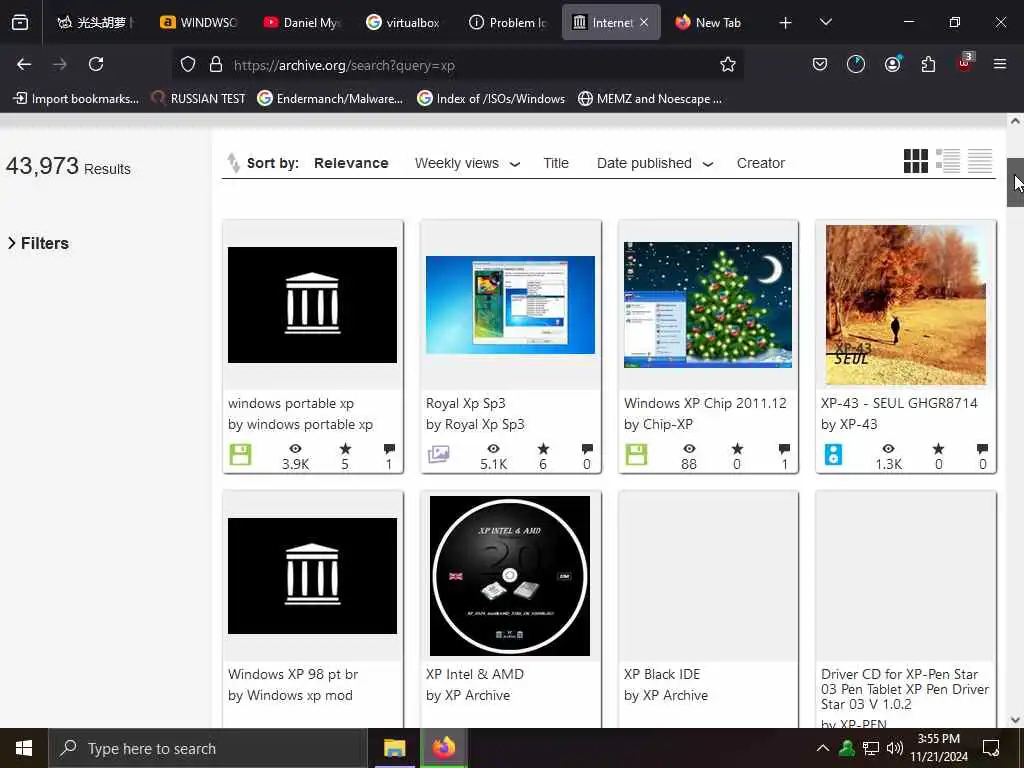Open the Windows XP 98 pt br title
Image resolution: width=1024 pixels, height=768 pixels.
pyautogui.click(x=293, y=674)
